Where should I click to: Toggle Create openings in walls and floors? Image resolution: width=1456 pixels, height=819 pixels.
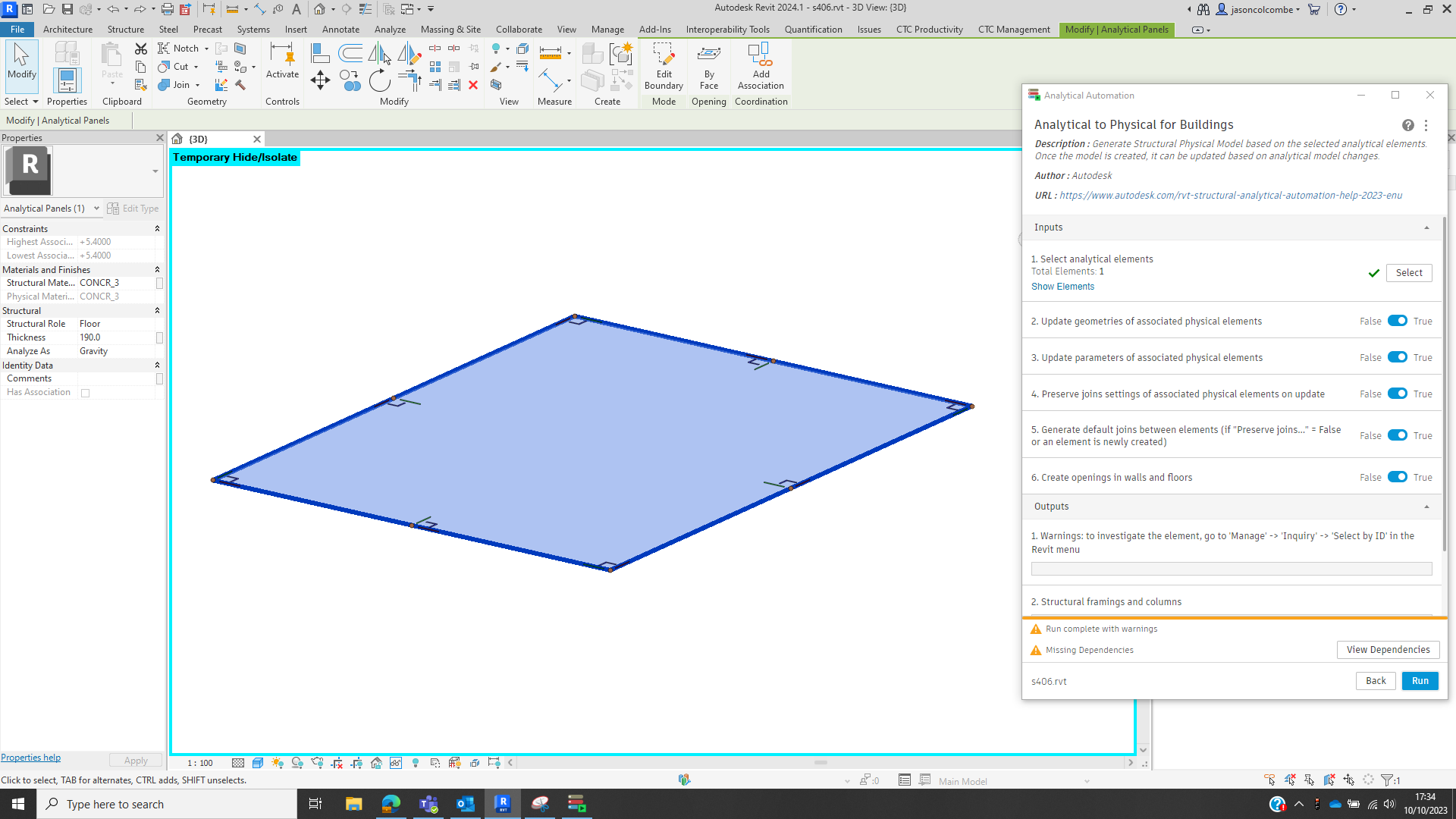(1398, 477)
